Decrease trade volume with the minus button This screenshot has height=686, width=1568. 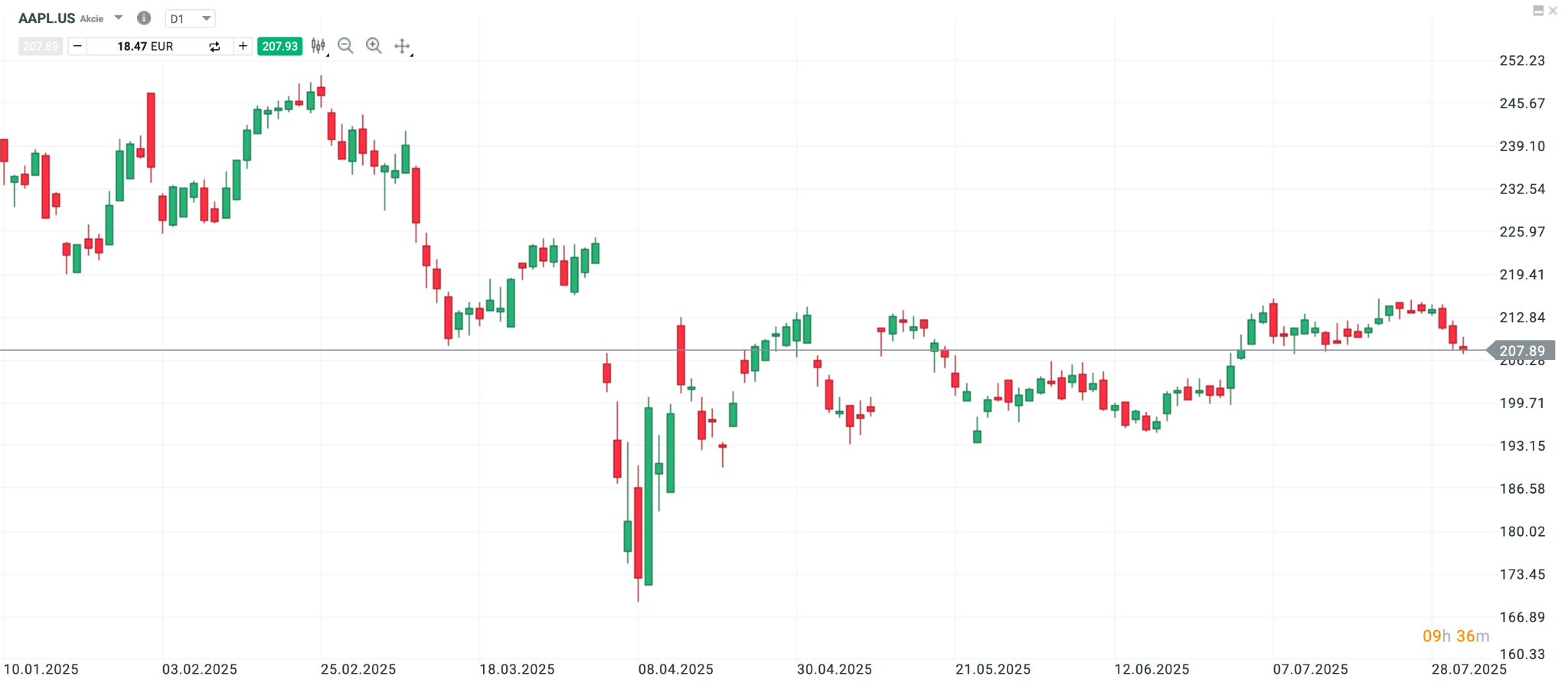pyautogui.click(x=77, y=46)
